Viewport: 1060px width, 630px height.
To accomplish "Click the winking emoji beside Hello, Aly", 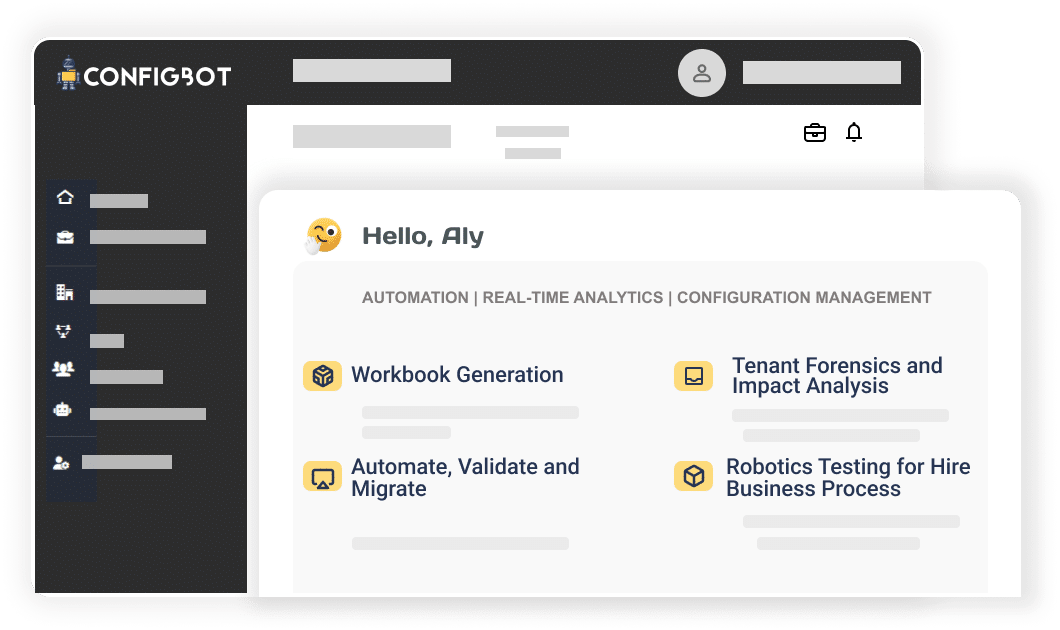I will pos(323,236).
